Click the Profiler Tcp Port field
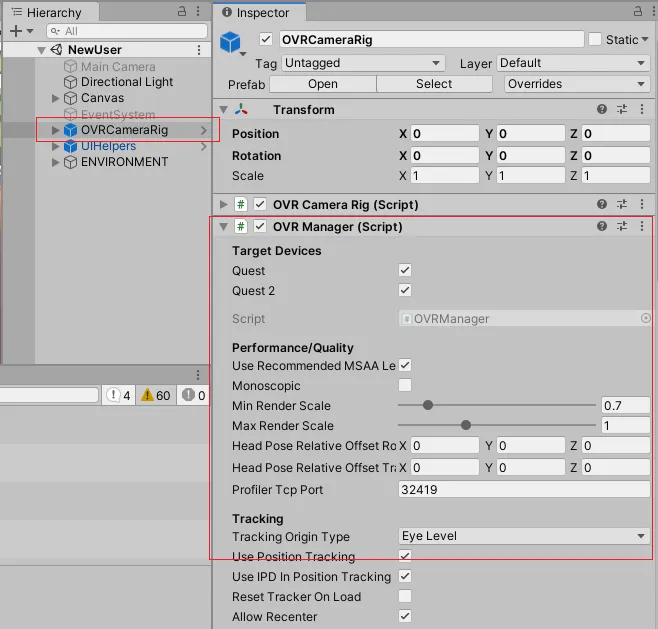Screen dimensions: 658x629 (524, 489)
